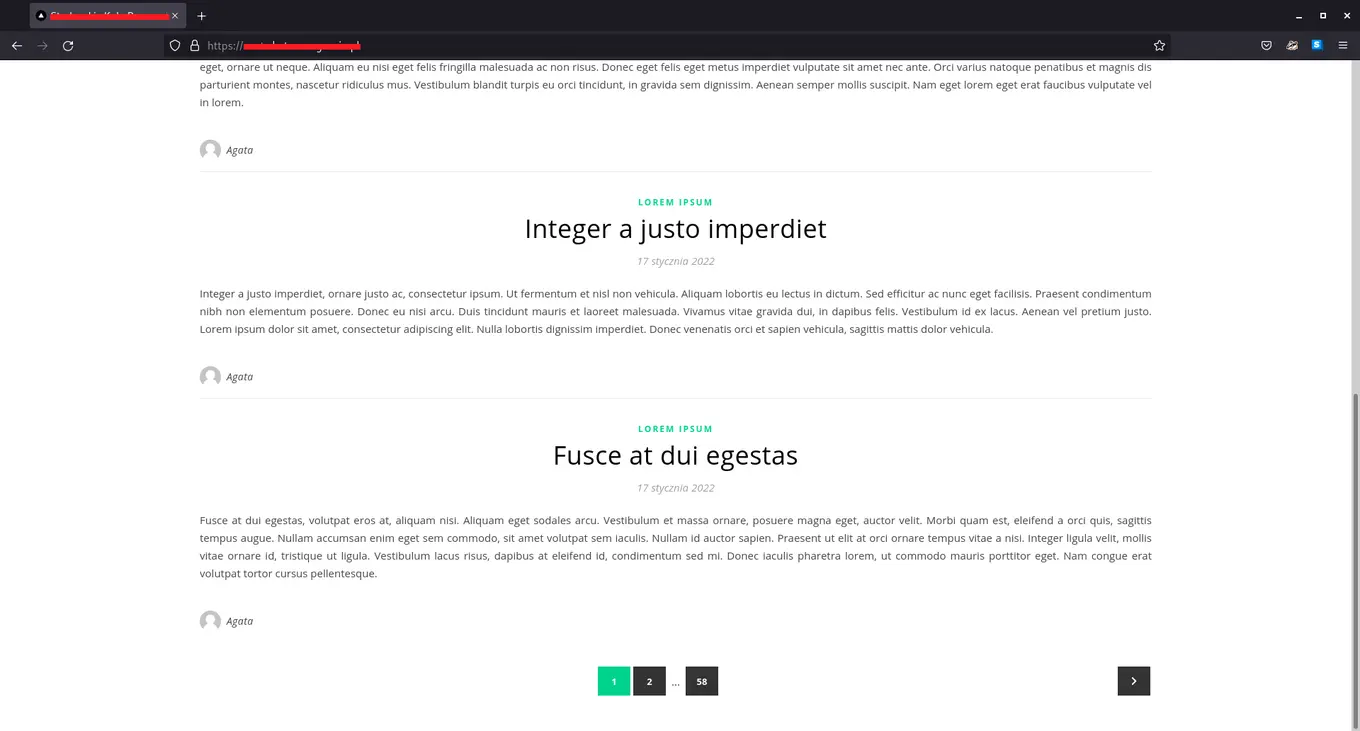Reload the current page

68,45
